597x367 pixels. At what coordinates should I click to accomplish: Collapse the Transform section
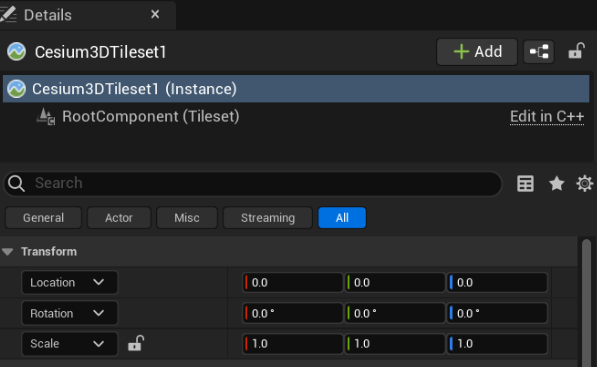click(8, 252)
